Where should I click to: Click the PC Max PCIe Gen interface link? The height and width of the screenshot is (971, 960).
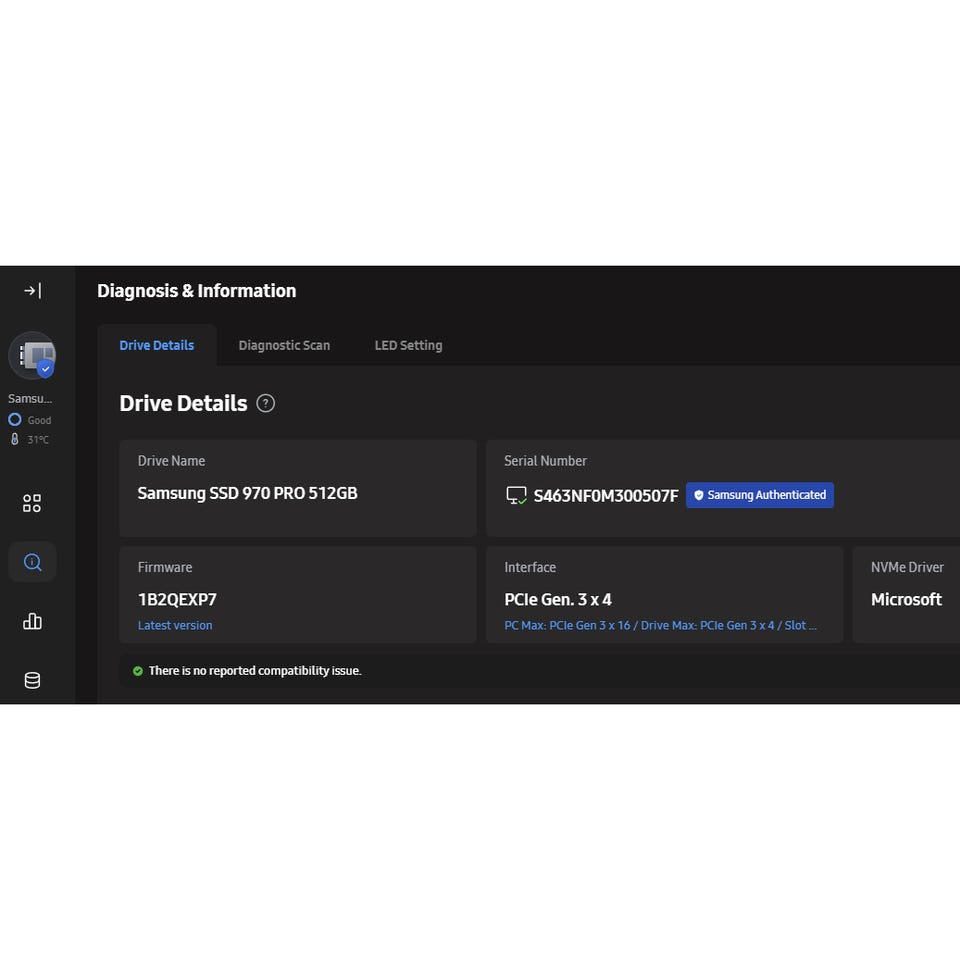pyautogui.click(x=660, y=625)
